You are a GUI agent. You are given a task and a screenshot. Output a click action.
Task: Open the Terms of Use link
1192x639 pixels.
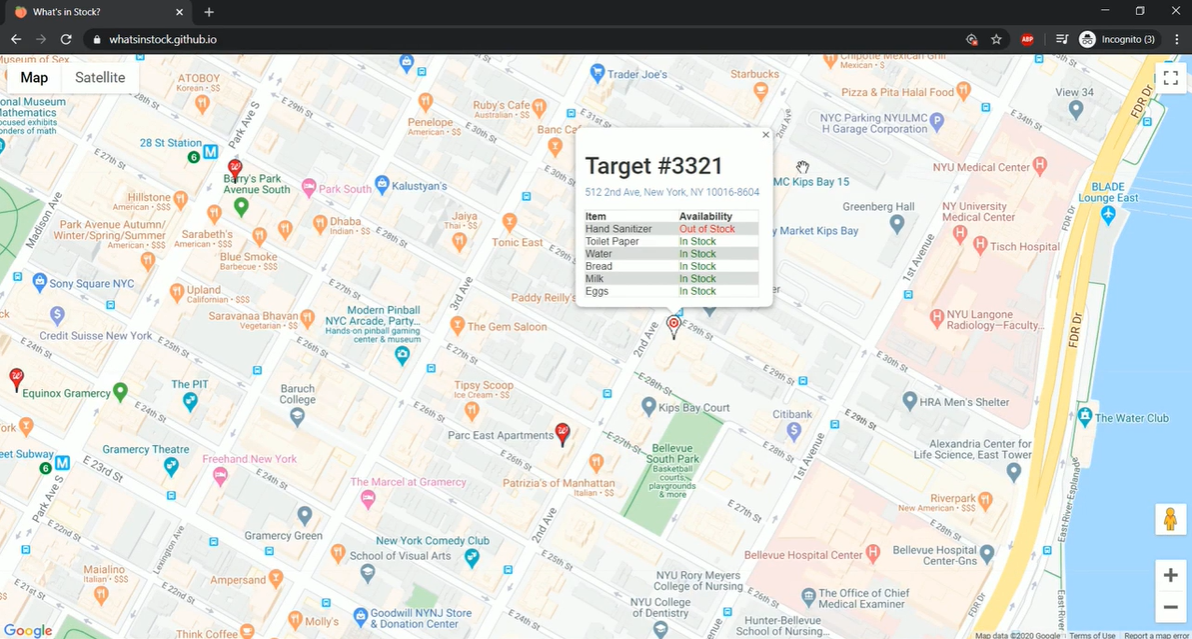1092,635
